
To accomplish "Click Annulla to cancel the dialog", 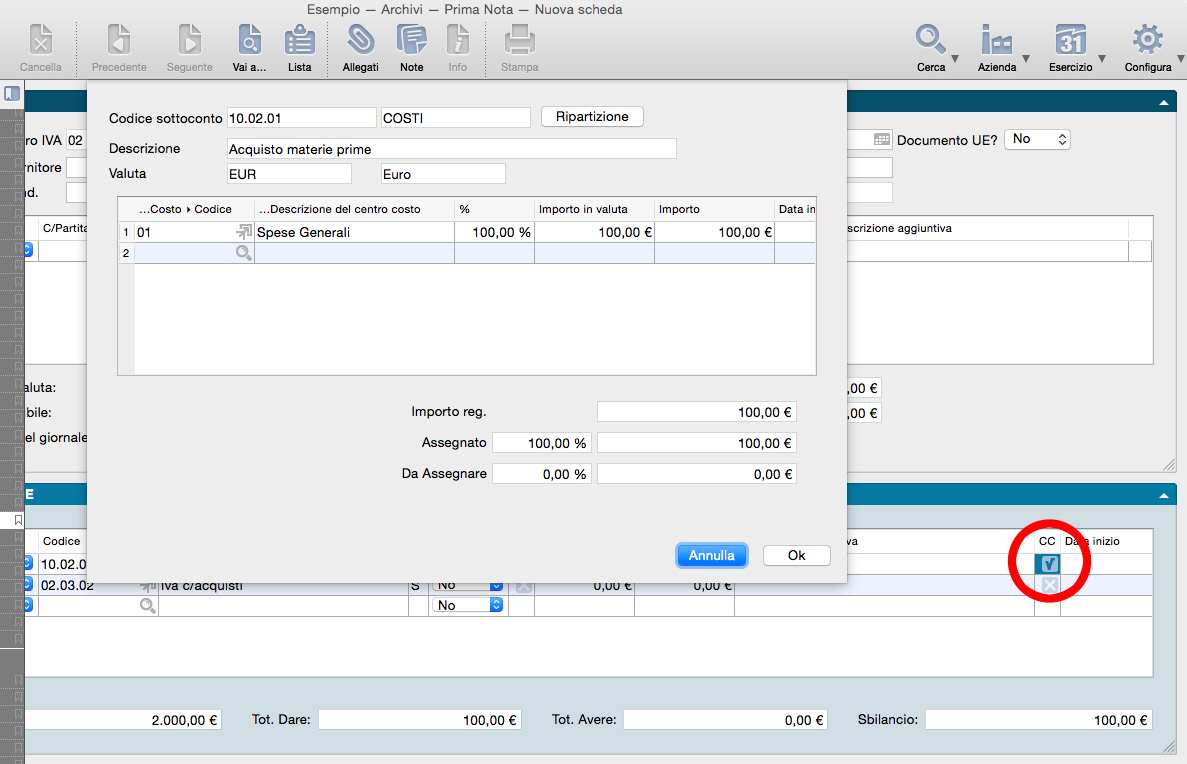I will (x=711, y=555).
